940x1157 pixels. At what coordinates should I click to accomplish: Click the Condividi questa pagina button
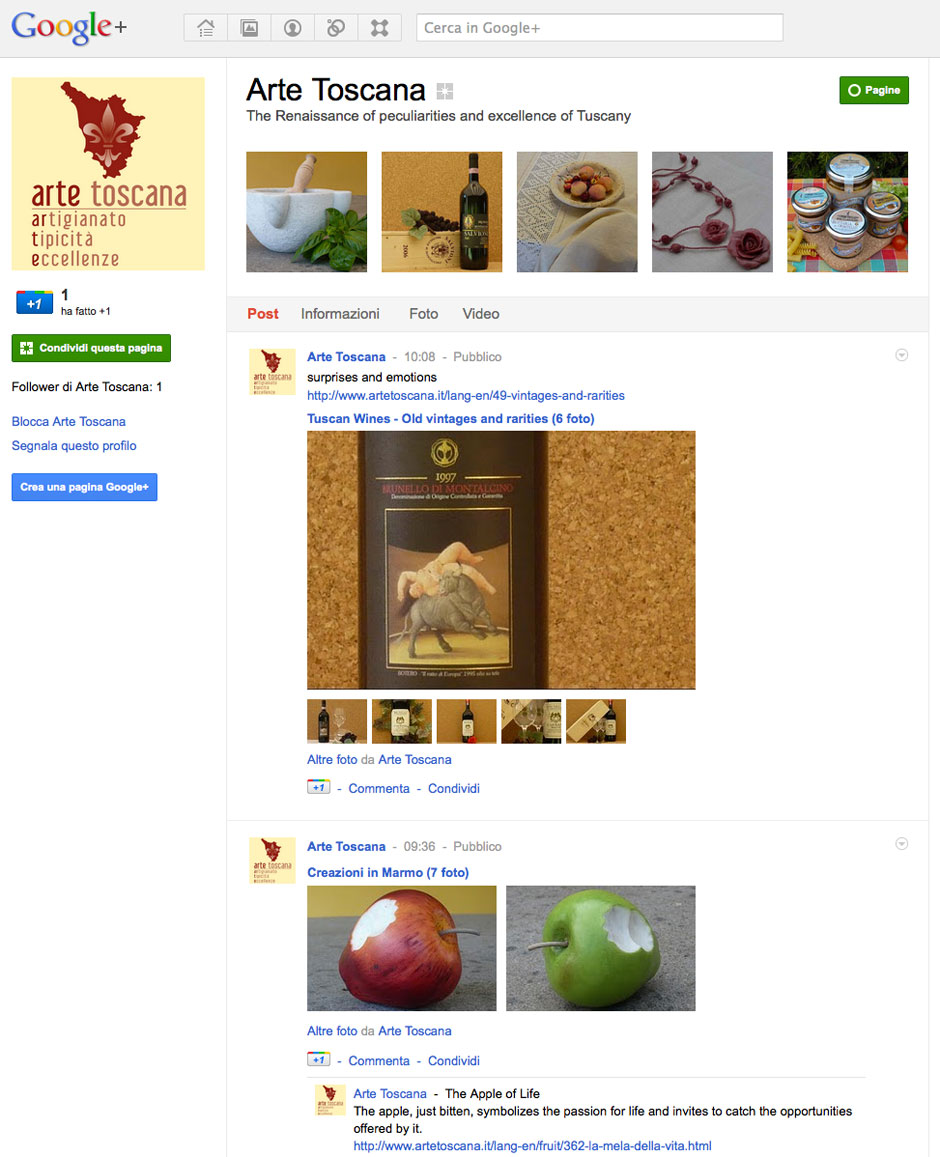point(91,348)
